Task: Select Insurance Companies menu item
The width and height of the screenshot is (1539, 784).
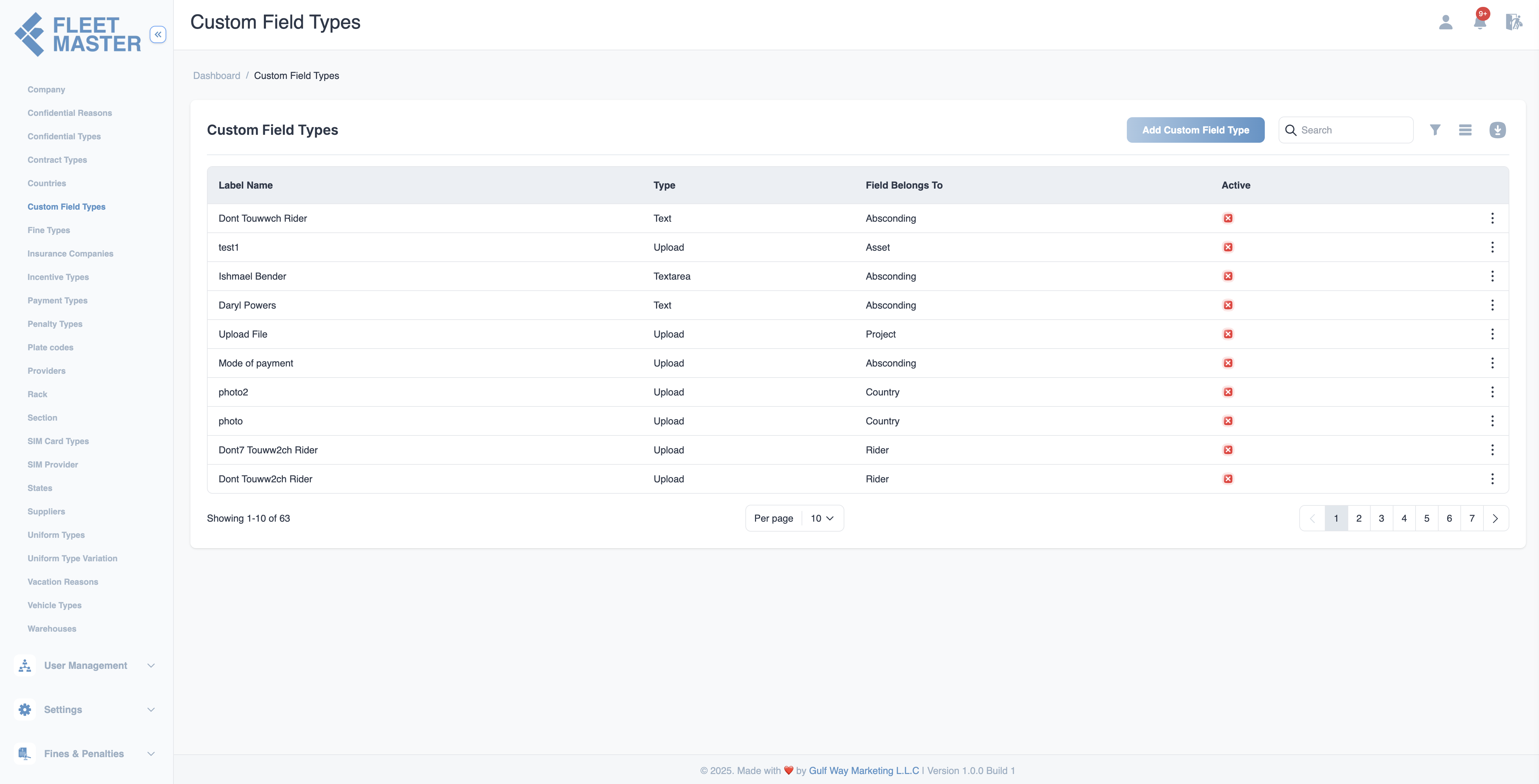Action: pos(70,254)
